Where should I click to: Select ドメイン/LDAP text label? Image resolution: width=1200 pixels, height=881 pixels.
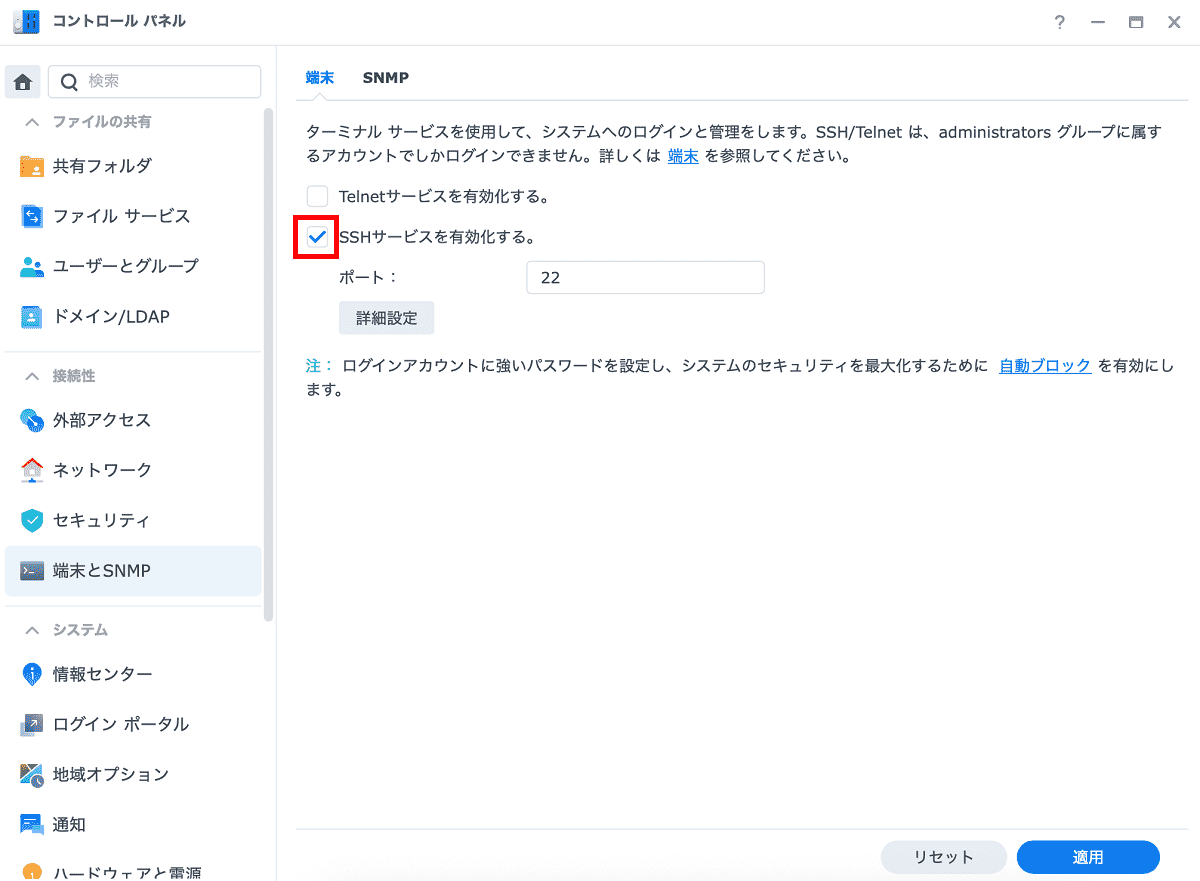click(x=111, y=317)
